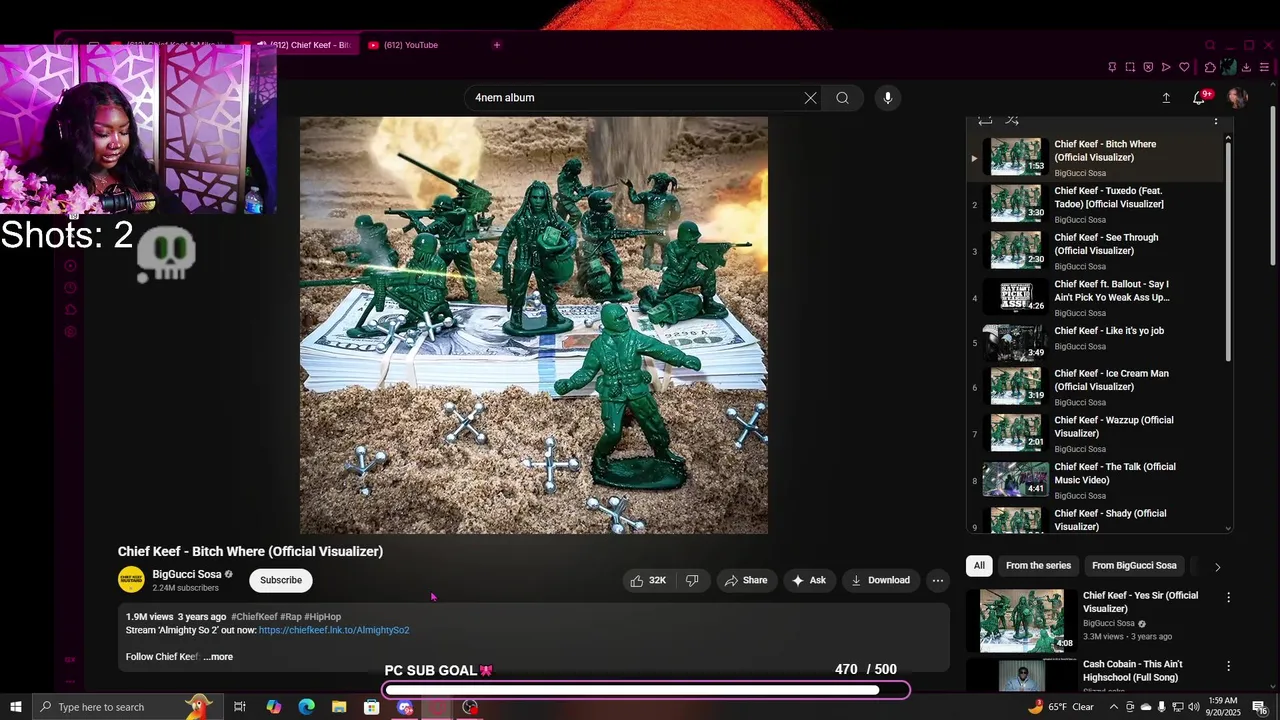The height and width of the screenshot is (720, 1280).
Task: Click the taskbar search box
Action: coord(128,707)
